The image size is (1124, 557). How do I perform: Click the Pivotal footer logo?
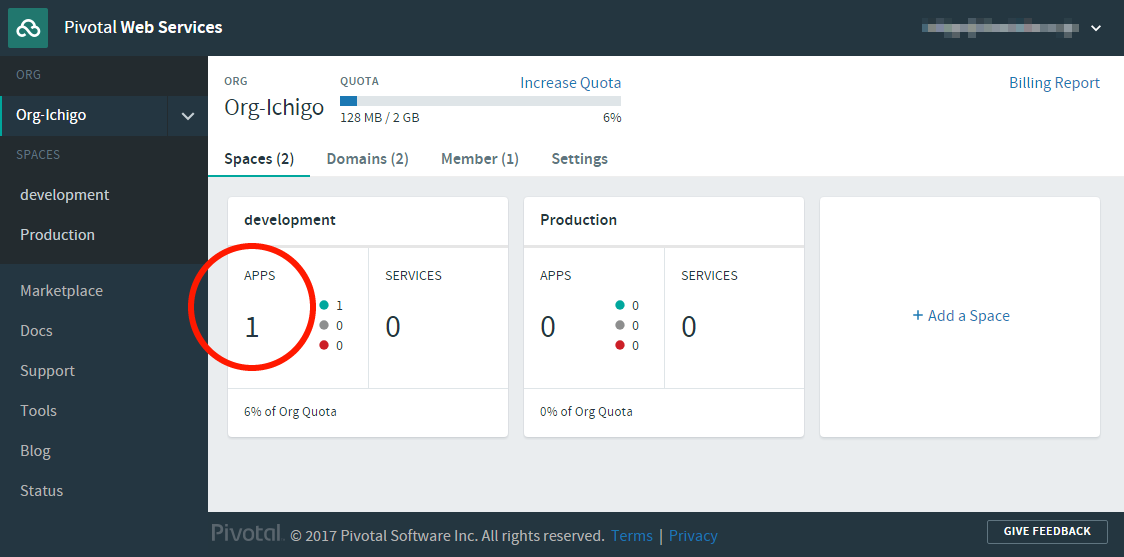247,533
